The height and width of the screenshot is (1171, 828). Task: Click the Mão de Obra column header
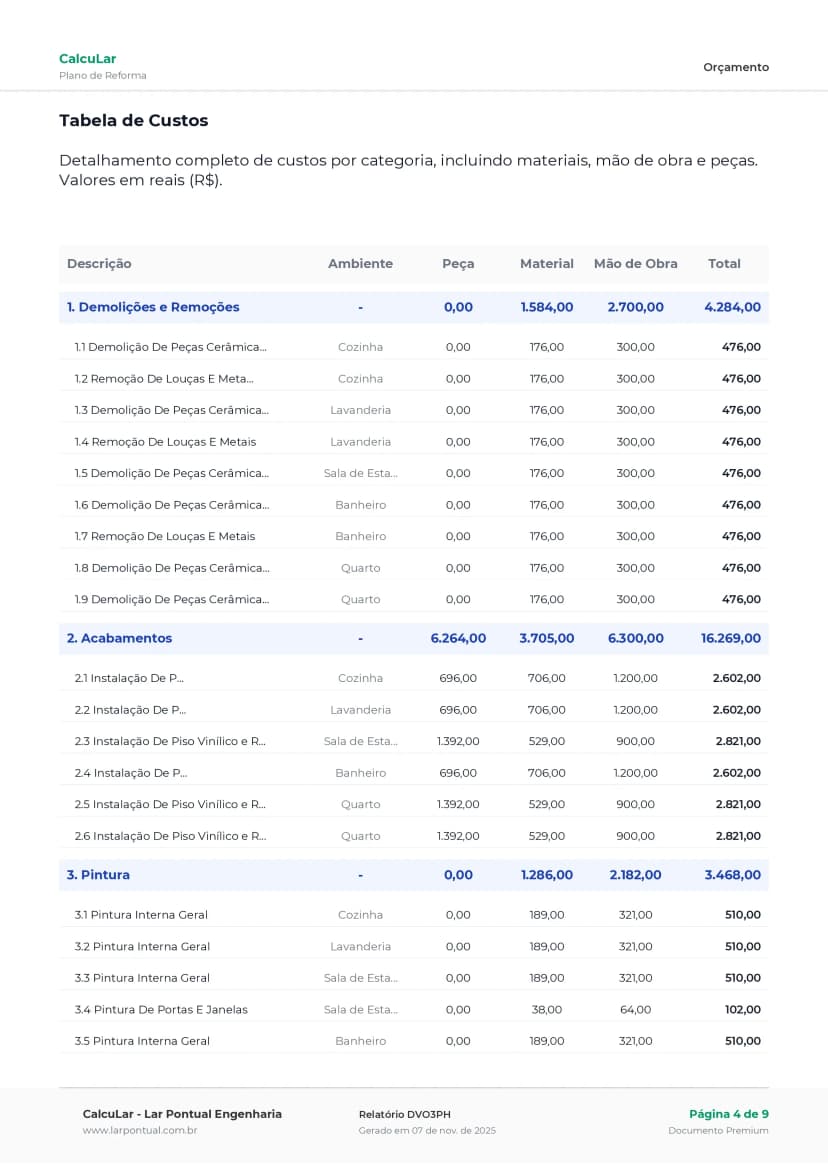point(635,264)
